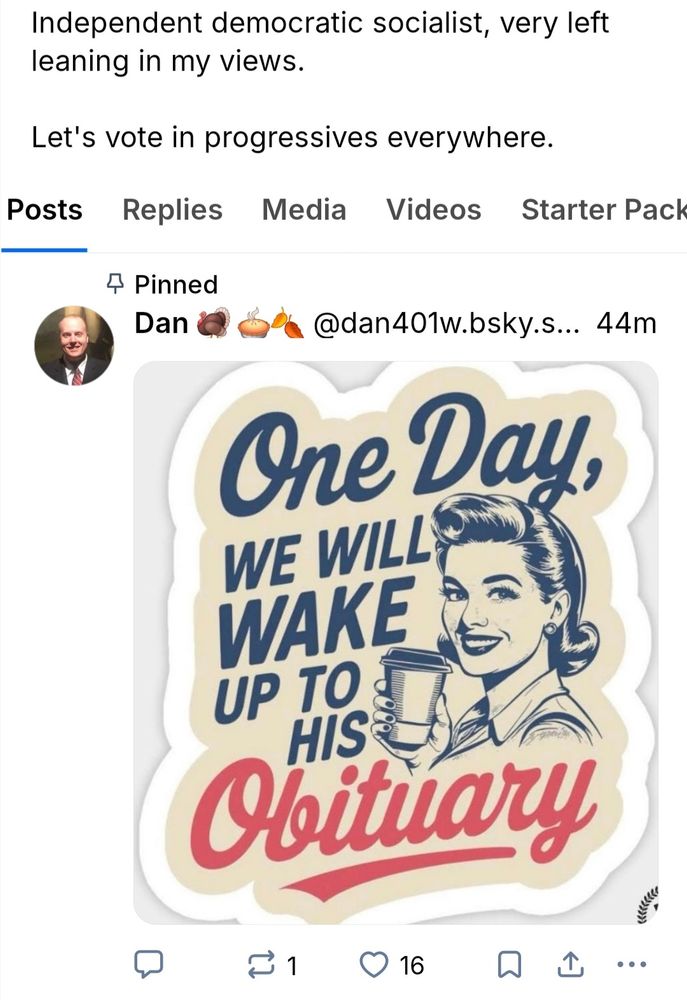Click the repost count 1
The image size is (687, 1000).
click(x=291, y=966)
